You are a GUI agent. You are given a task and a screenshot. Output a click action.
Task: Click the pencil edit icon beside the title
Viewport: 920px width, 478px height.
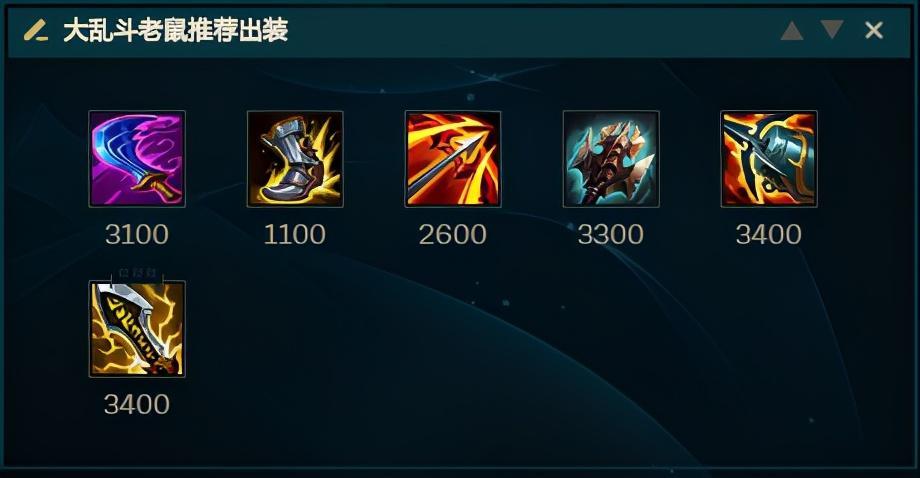point(36,30)
